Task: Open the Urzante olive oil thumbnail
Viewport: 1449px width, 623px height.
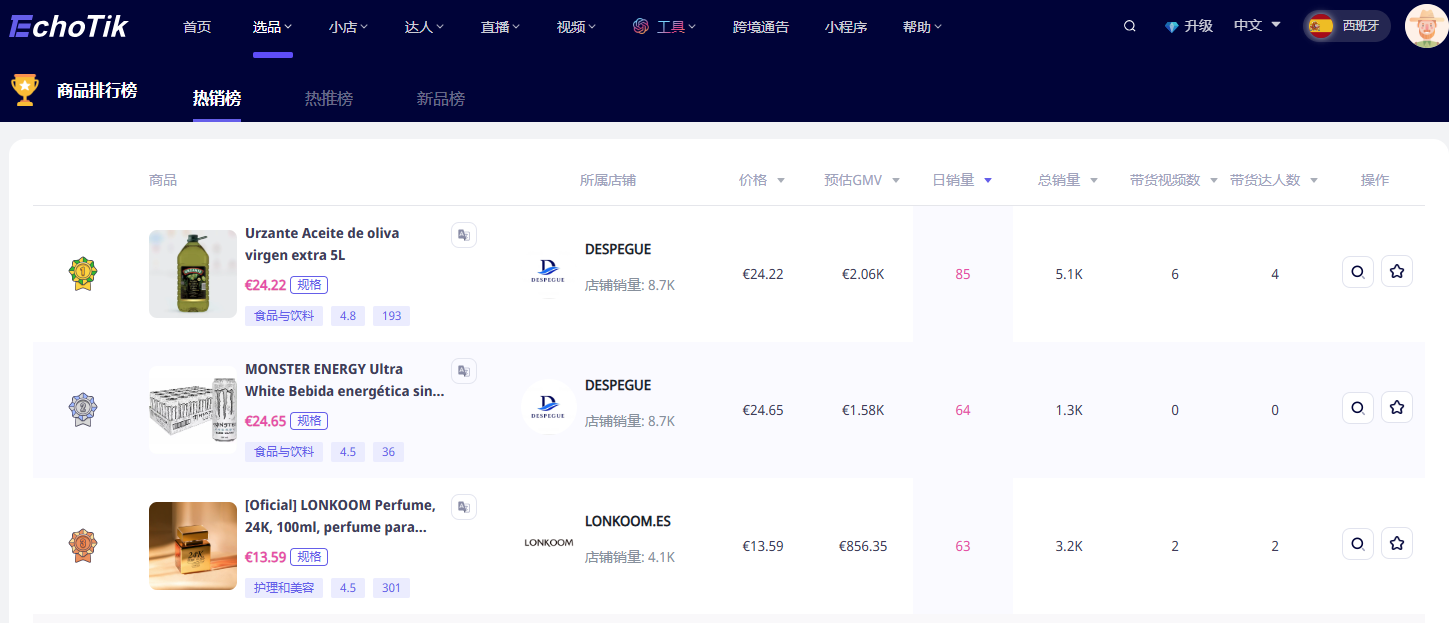Action: coord(193,274)
